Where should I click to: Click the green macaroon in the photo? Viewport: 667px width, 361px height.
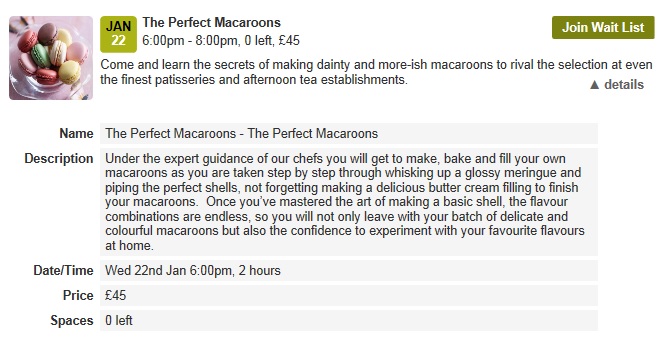40,55
